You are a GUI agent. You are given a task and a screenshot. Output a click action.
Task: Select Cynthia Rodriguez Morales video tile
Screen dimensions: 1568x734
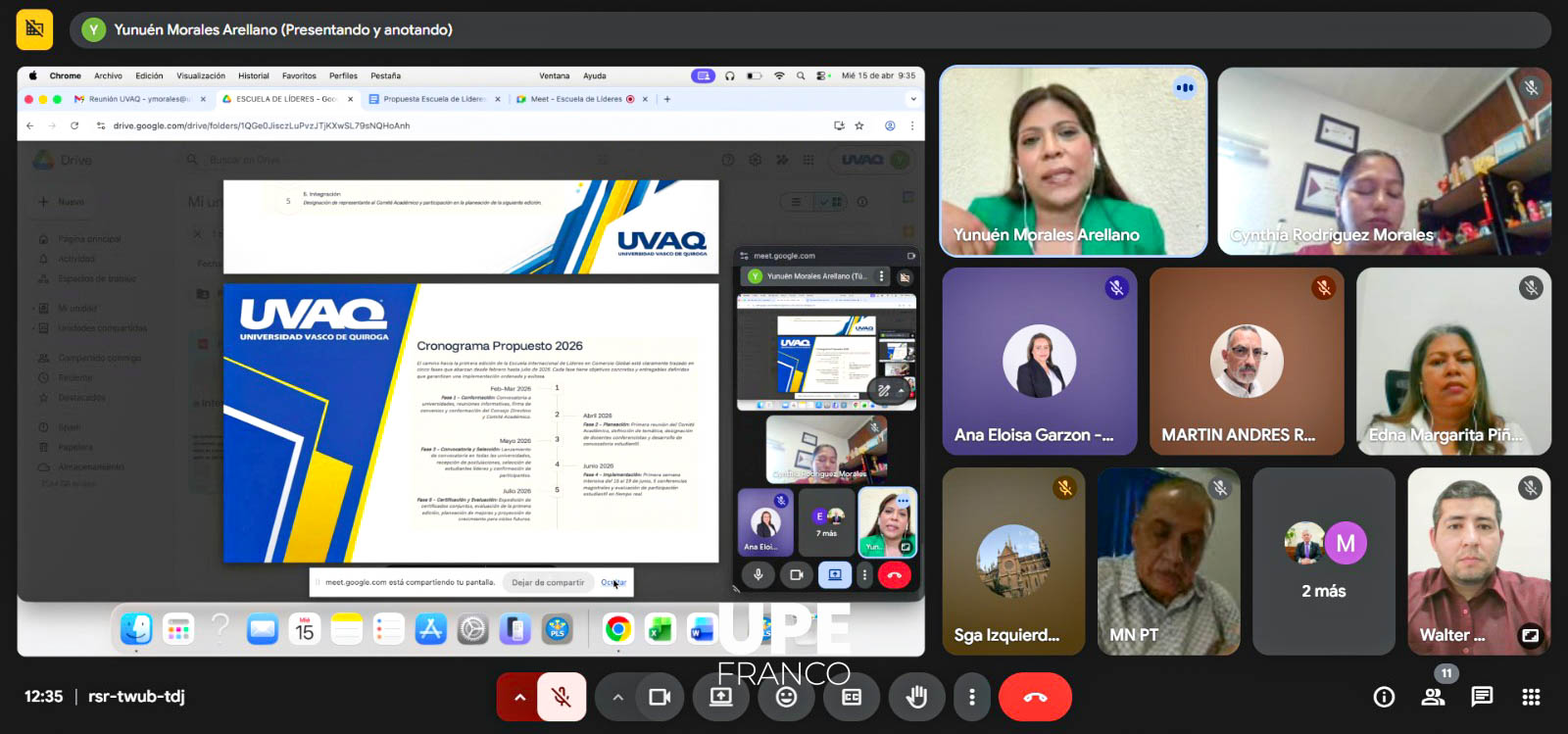(1384, 162)
